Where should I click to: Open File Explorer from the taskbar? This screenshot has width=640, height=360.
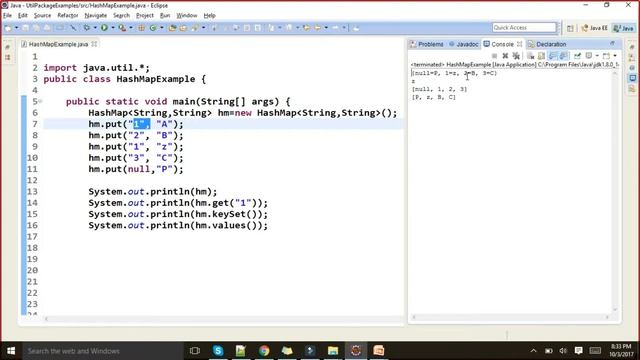(333, 351)
